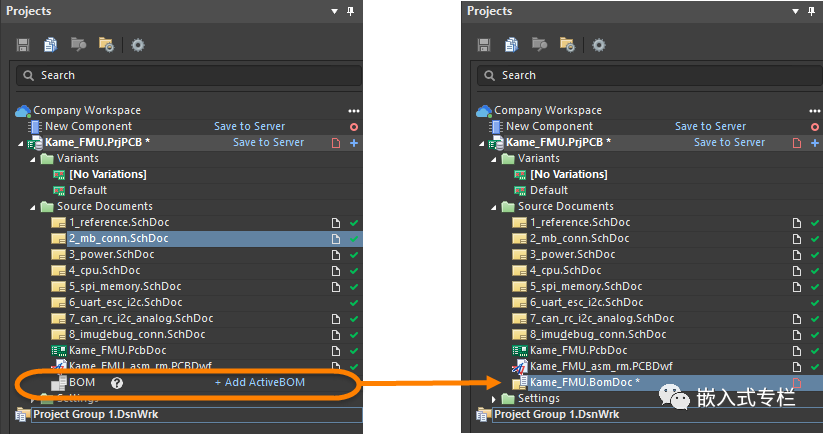Select Company Workspace in right panel
The width and height of the screenshot is (823, 434).
click(547, 110)
